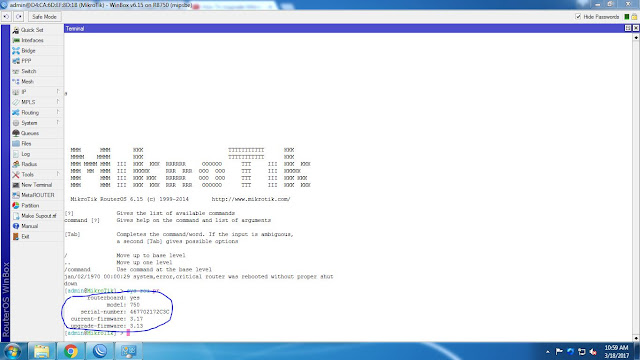The image size is (640, 360).
Task: Open the Partition pie icon
Action: 16,205
